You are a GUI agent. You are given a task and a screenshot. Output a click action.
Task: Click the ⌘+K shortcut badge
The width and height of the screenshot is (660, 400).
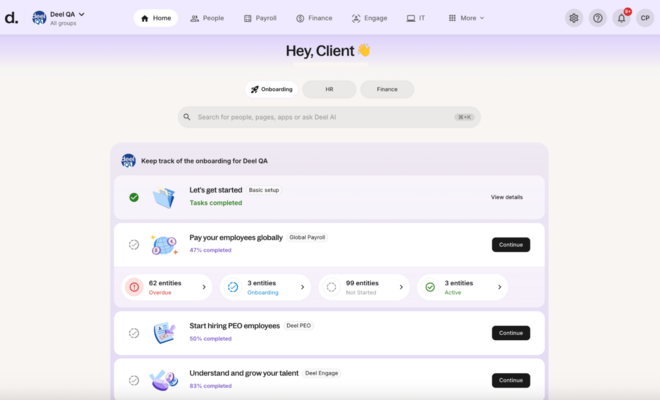[465, 117]
